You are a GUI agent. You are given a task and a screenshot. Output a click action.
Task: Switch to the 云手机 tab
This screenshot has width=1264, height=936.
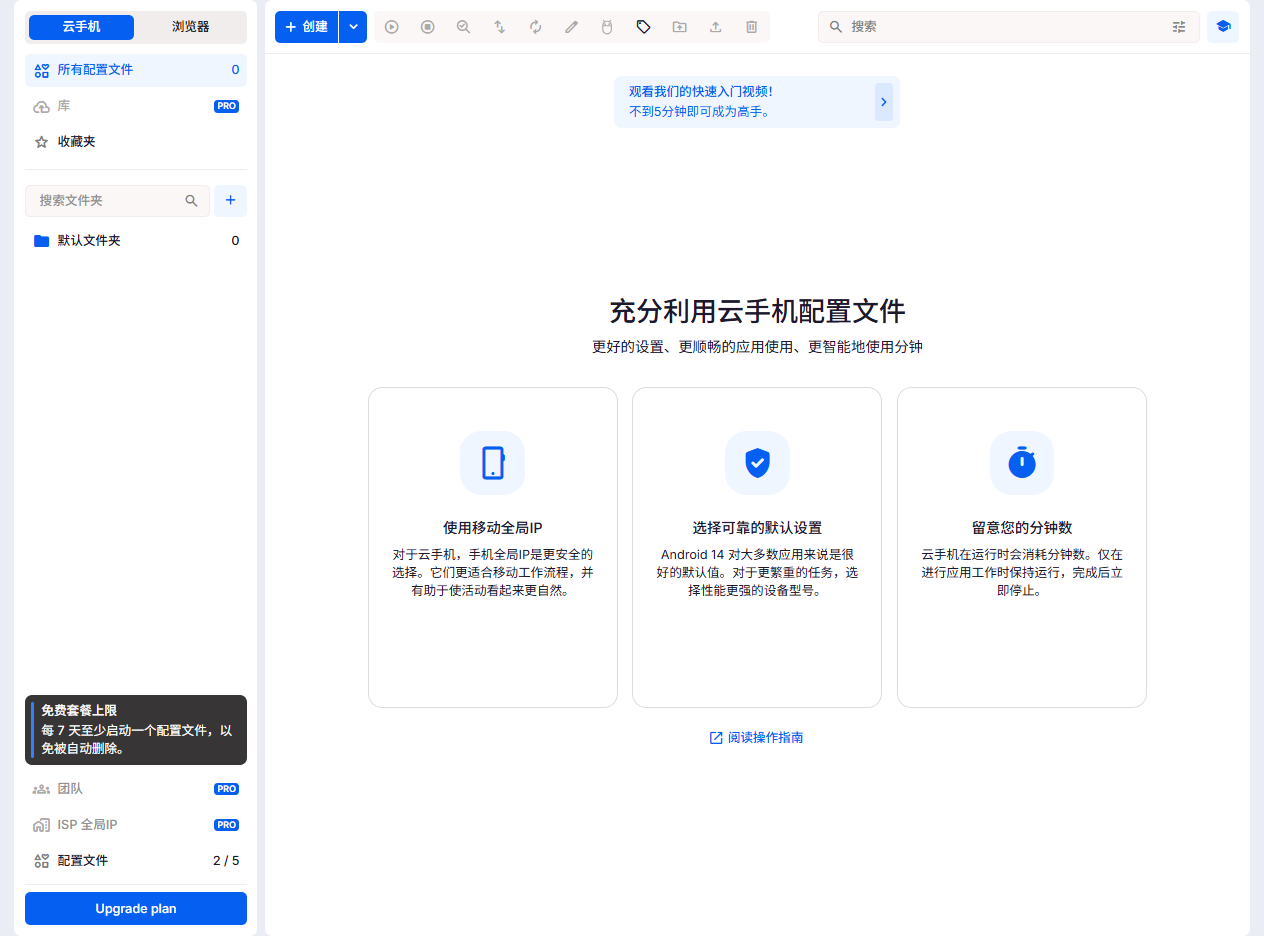(81, 27)
